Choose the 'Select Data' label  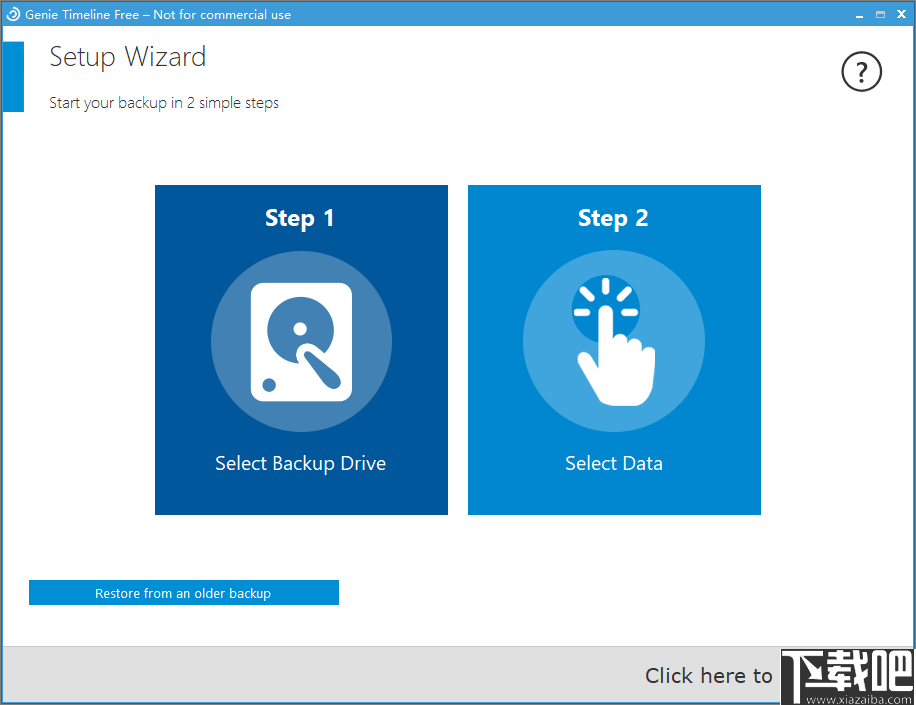[614, 463]
